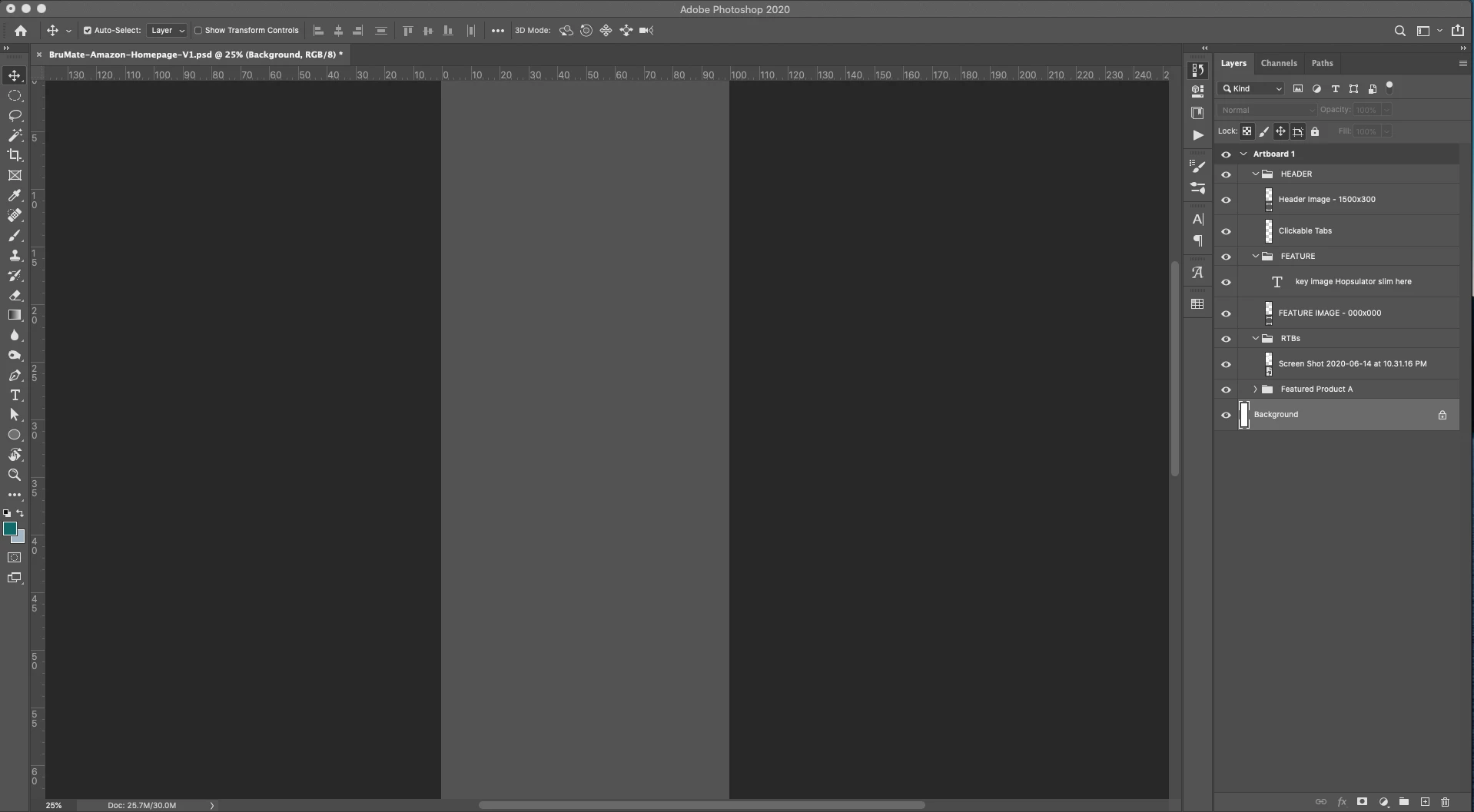Collapse the HEADER group

tap(1255, 174)
